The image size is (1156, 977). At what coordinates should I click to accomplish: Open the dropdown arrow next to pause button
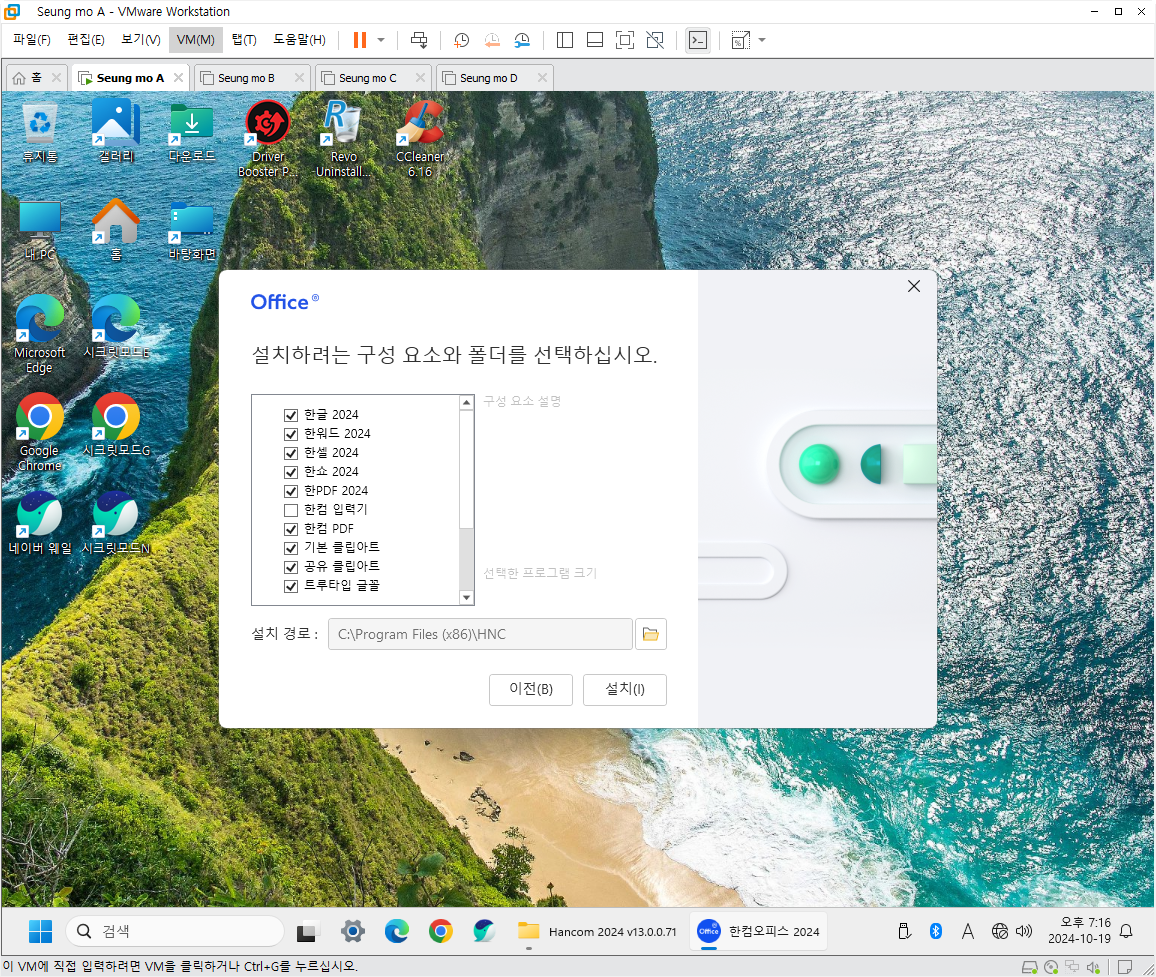[381, 40]
